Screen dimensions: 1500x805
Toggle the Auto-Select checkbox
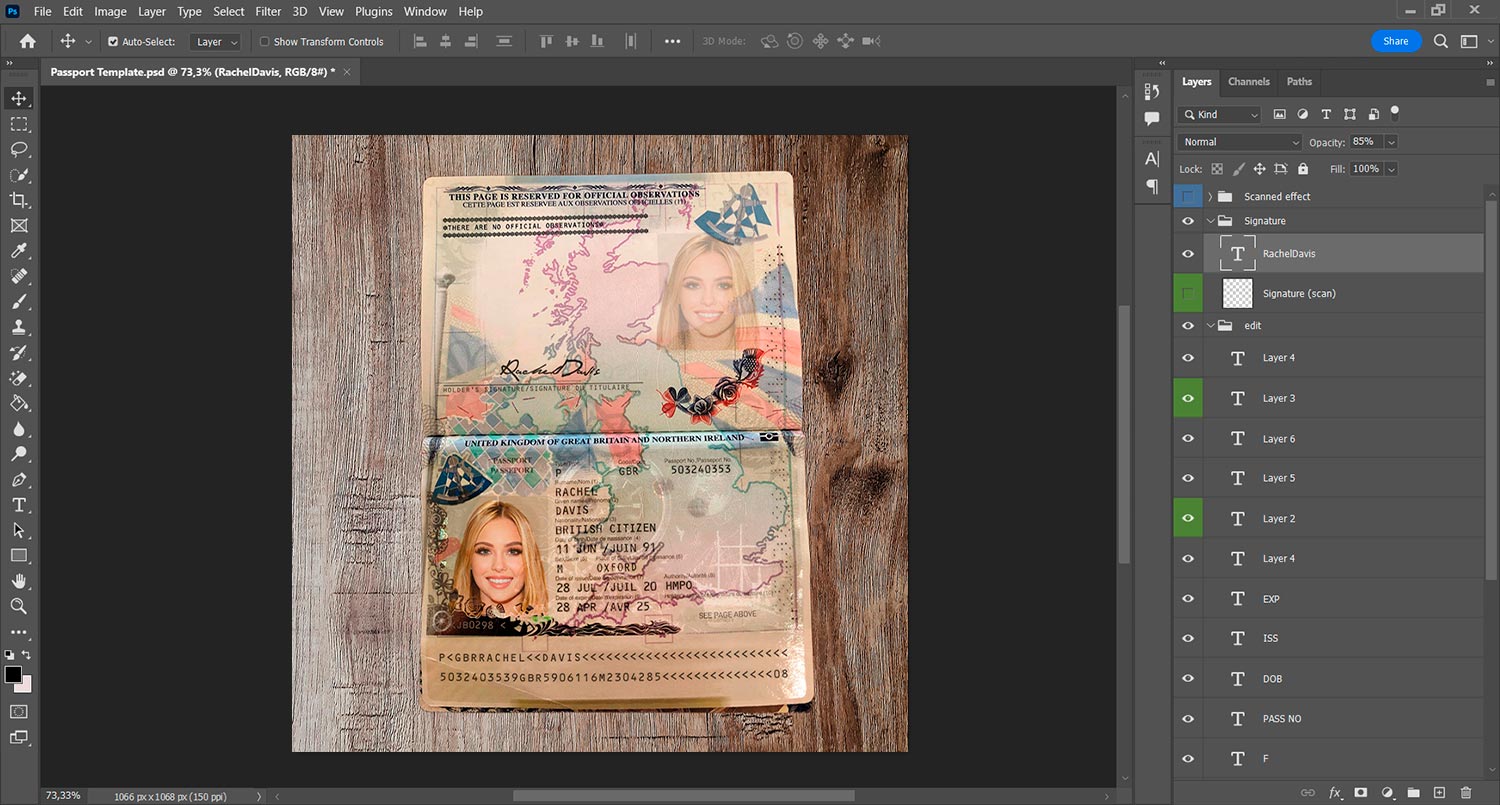[113, 42]
